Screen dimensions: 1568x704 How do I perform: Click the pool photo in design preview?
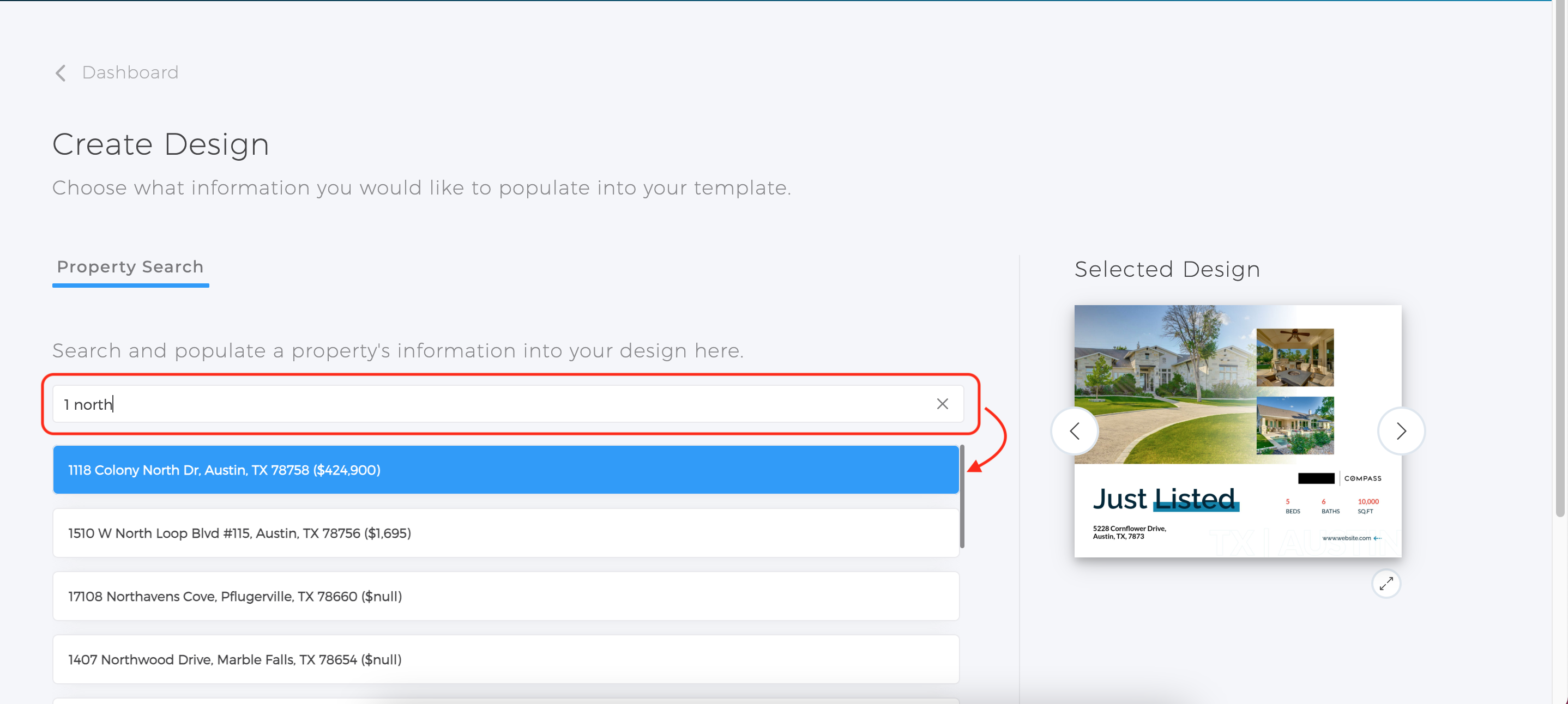click(x=1295, y=426)
